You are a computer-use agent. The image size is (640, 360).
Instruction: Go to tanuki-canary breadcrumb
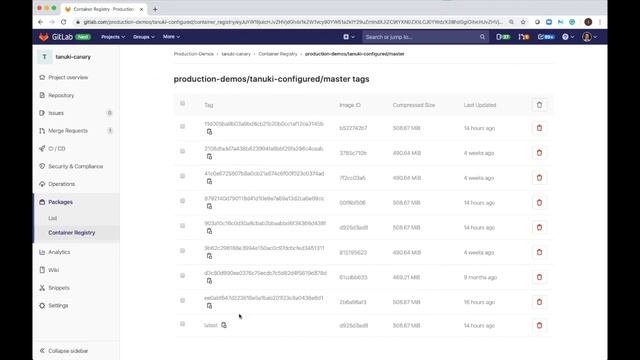coord(236,54)
